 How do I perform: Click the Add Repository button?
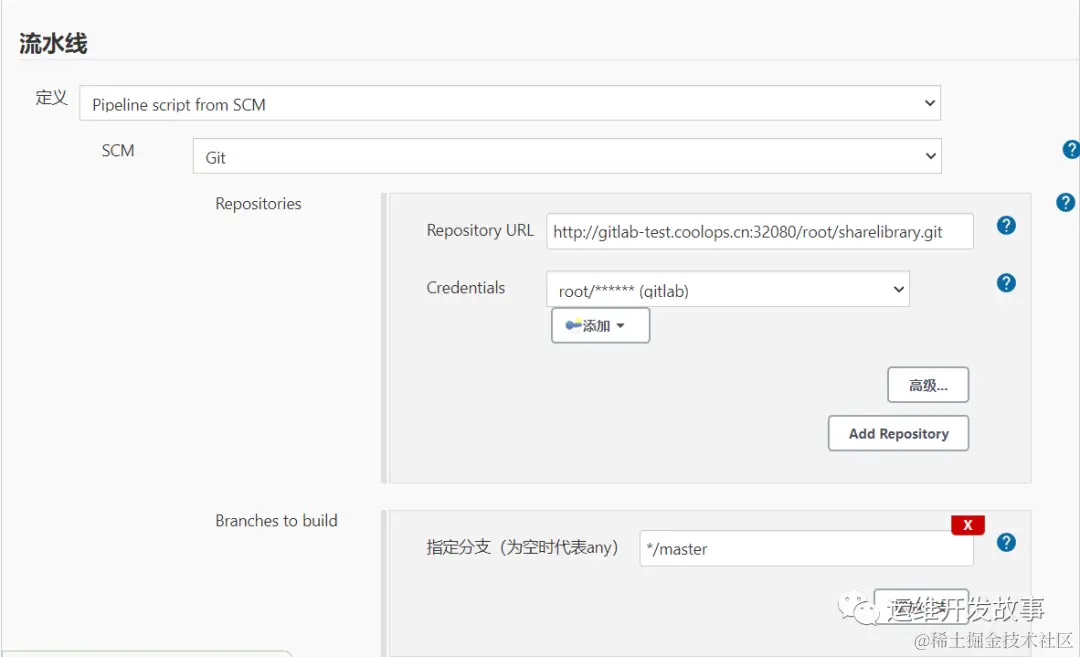click(x=898, y=433)
